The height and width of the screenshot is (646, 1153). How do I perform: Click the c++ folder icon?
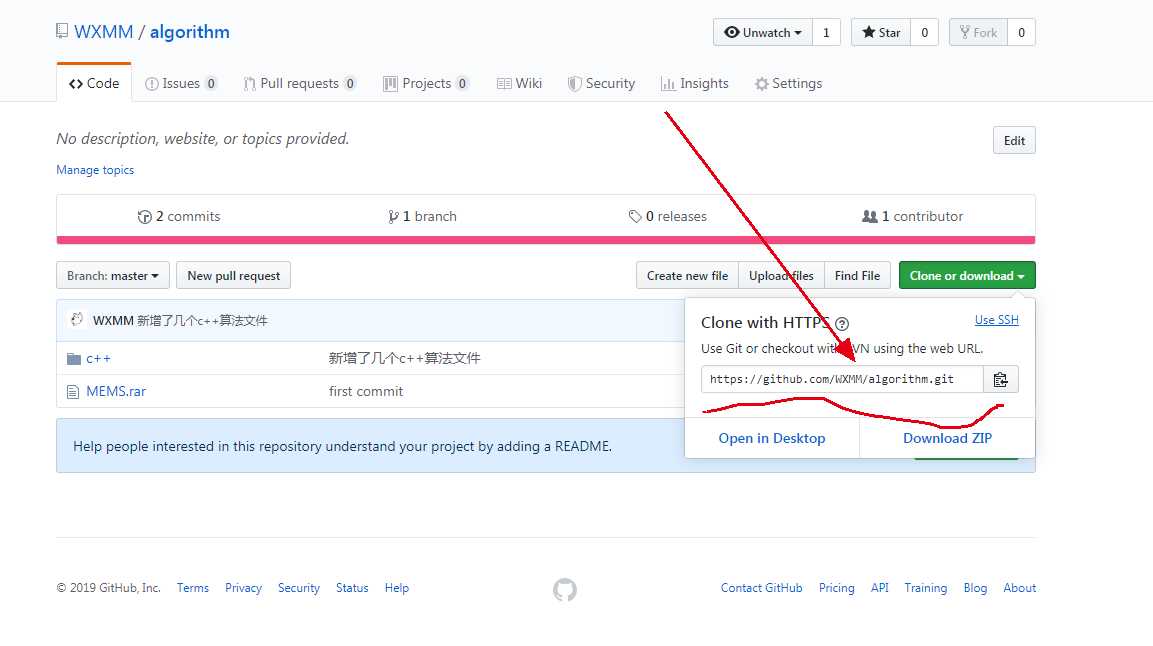point(74,359)
